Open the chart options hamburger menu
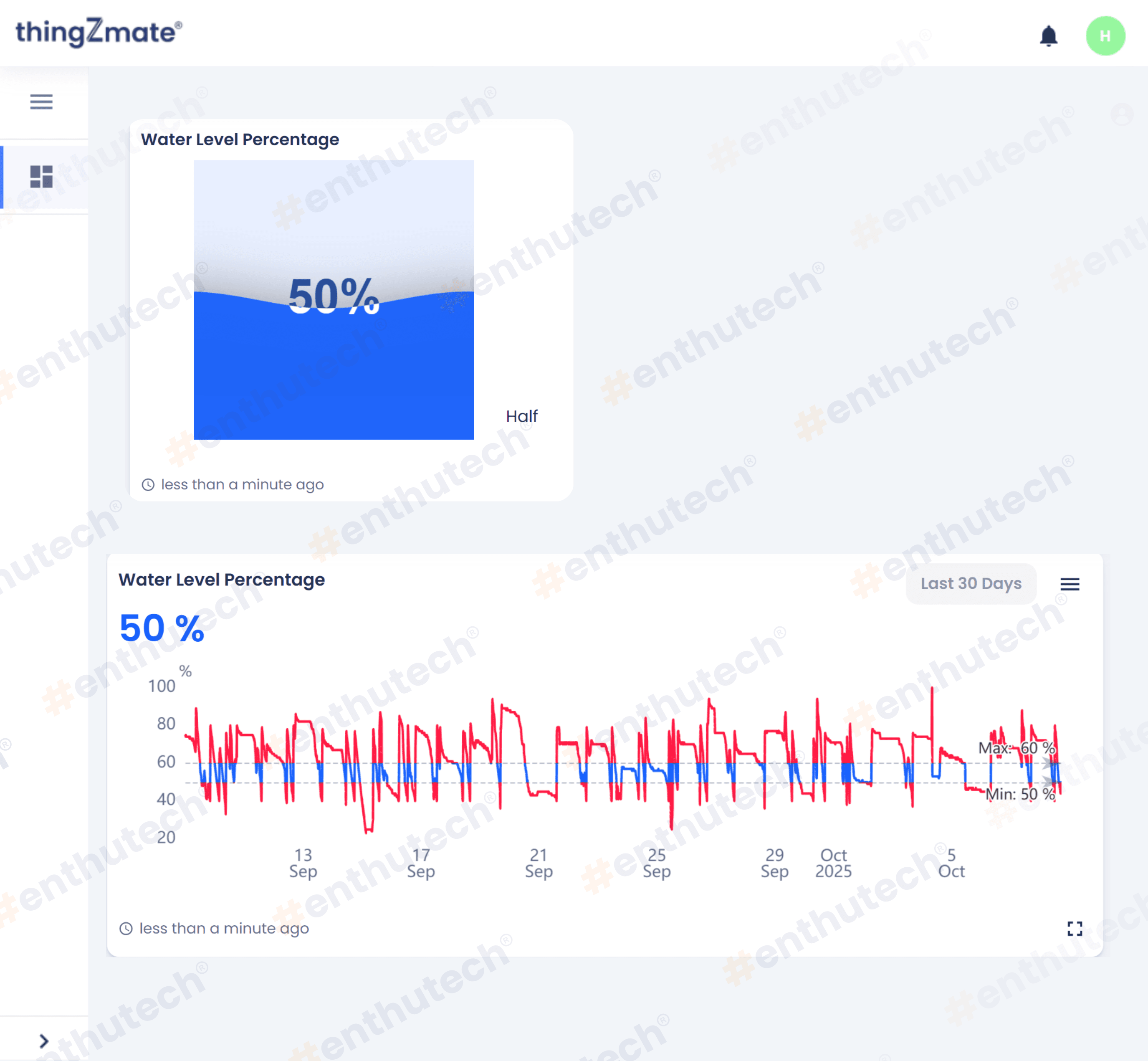 click(1070, 584)
